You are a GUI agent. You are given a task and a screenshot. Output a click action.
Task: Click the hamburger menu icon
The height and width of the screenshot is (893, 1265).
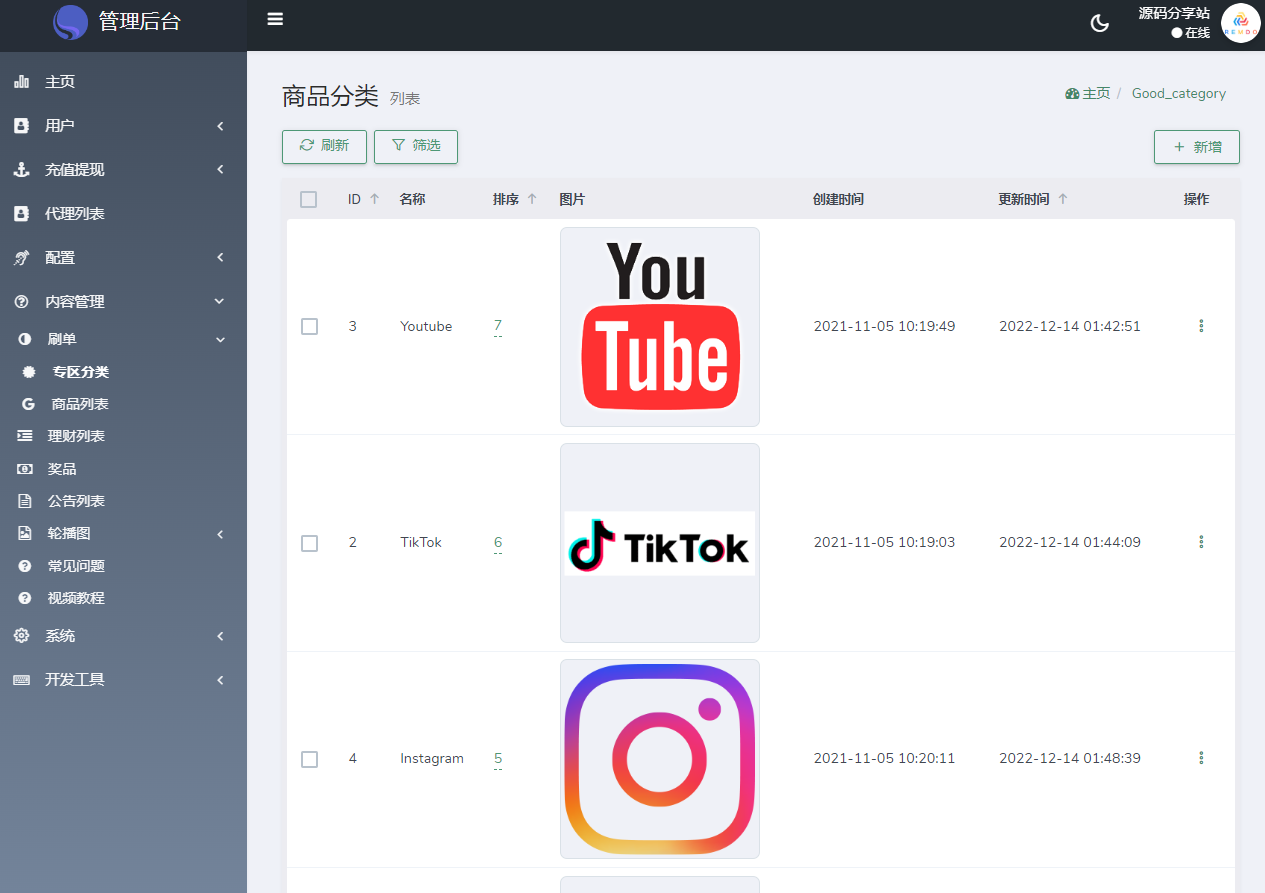(x=275, y=19)
